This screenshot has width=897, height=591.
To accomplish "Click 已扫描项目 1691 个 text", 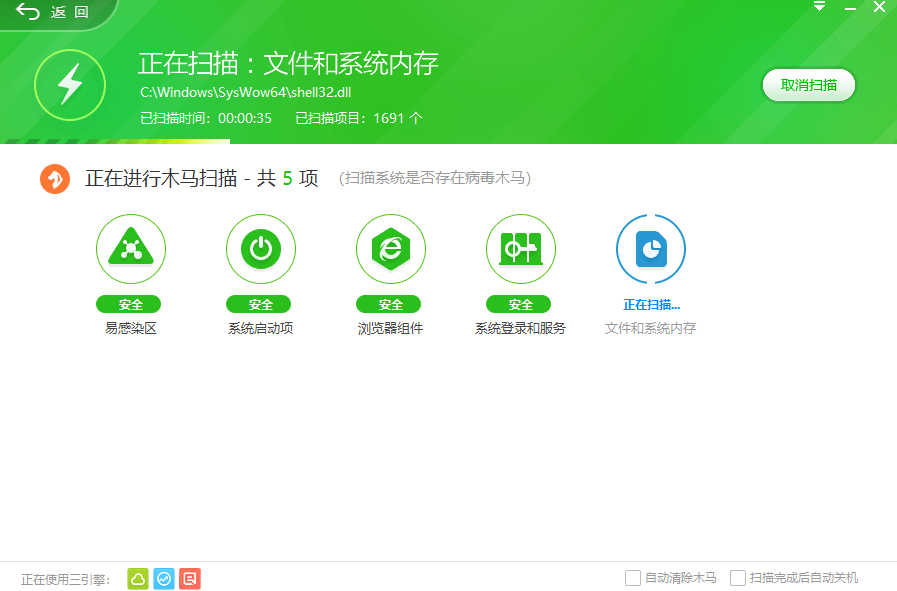I will click(x=359, y=118).
